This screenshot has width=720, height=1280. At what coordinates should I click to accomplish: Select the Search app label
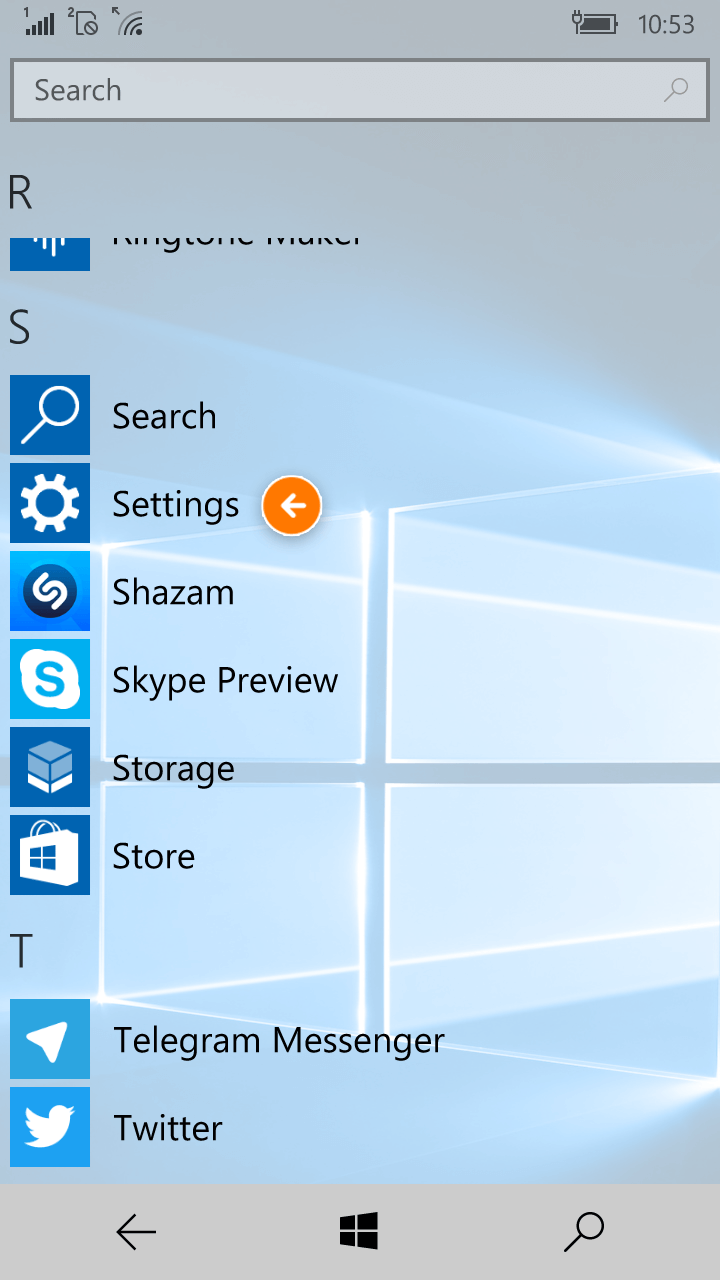pos(164,415)
